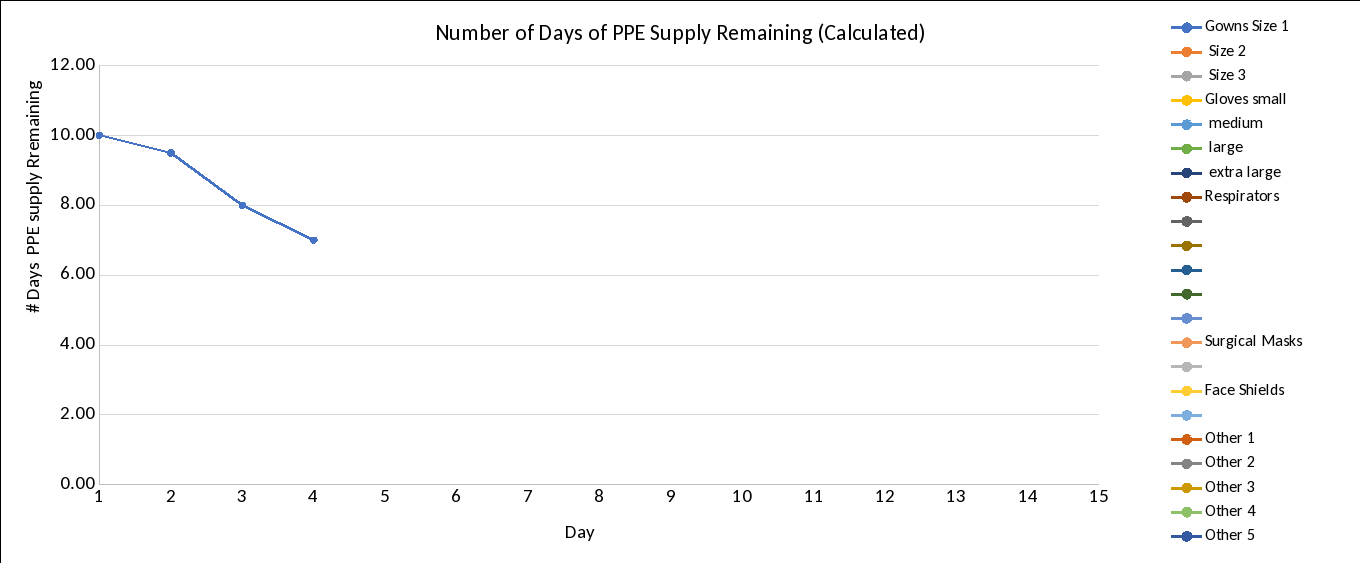Click the chart title text
The width and height of the screenshot is (1360, 563).
pos(680,33)
